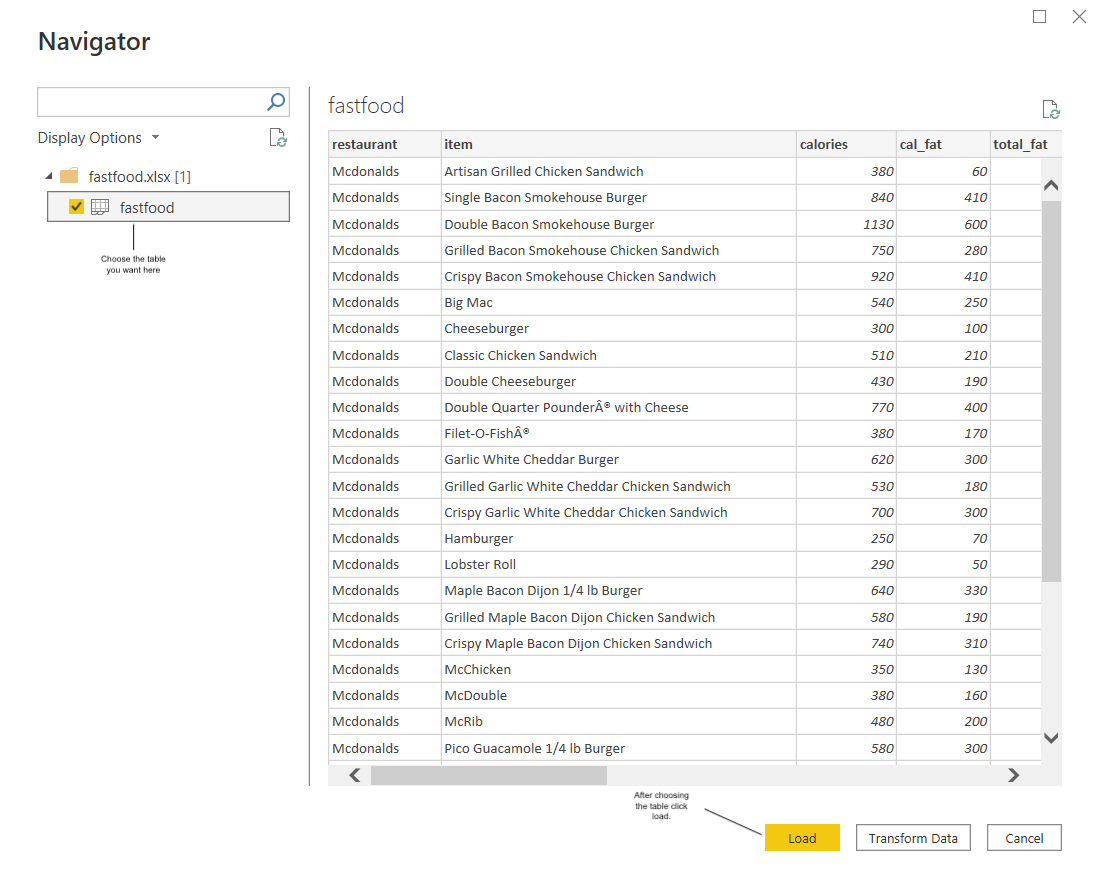Viewport: 1097px width, 872px height.
Task: Click the Cheeseburger item cell
Action: (x=618, y=328)
